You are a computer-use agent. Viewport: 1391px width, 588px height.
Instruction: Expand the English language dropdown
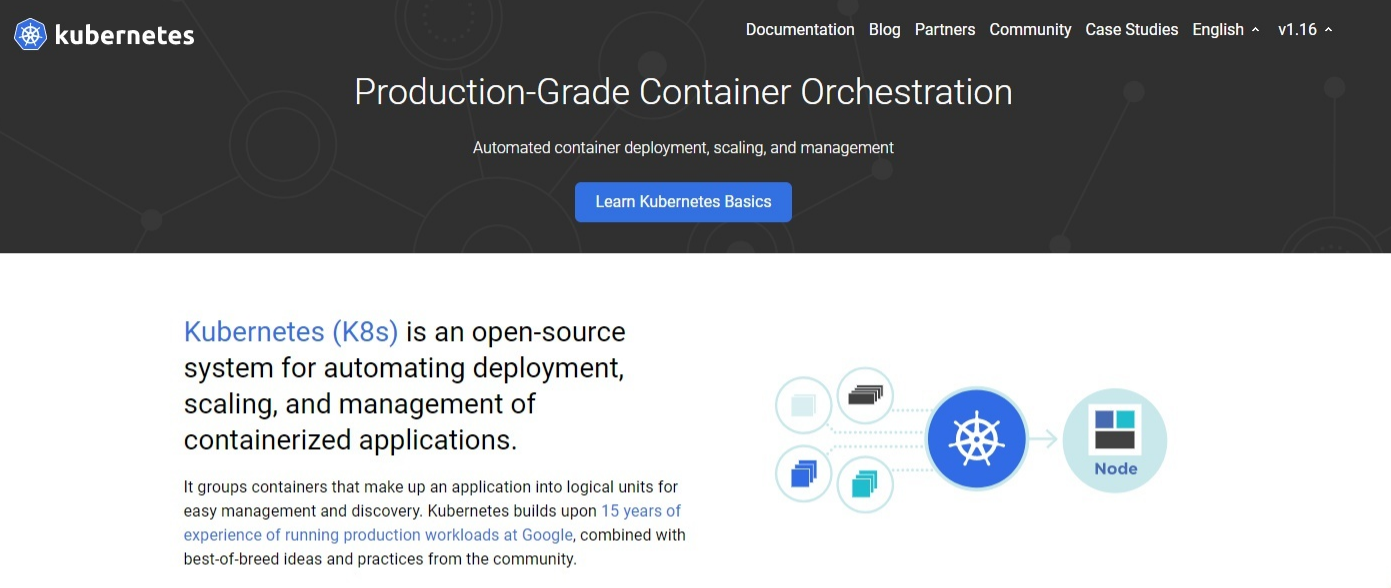(x=1226, y=30)
